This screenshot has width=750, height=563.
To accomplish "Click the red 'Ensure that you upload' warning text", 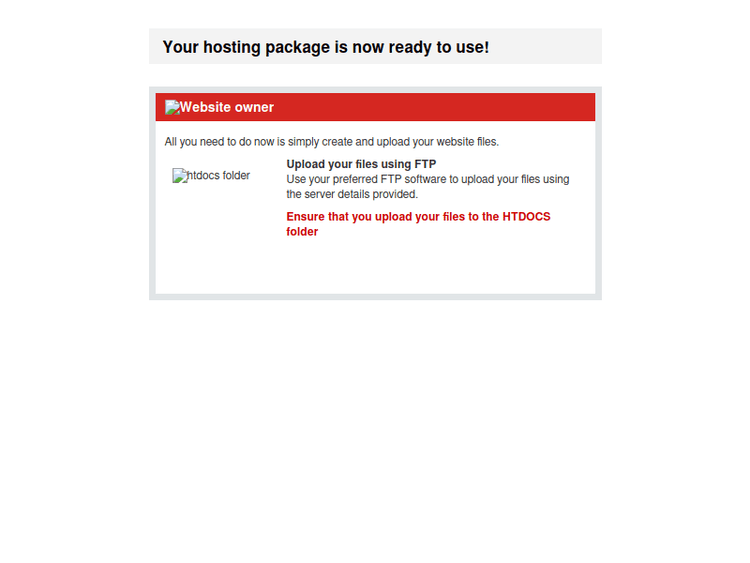I will (x=419, y=224).
